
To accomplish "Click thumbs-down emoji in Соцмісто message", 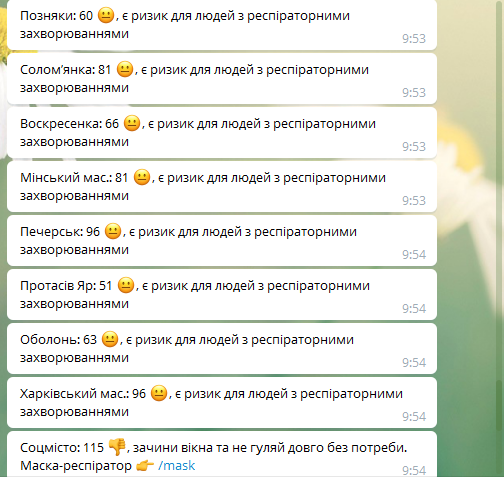I will pyautogui.click(x=117, y=447).
